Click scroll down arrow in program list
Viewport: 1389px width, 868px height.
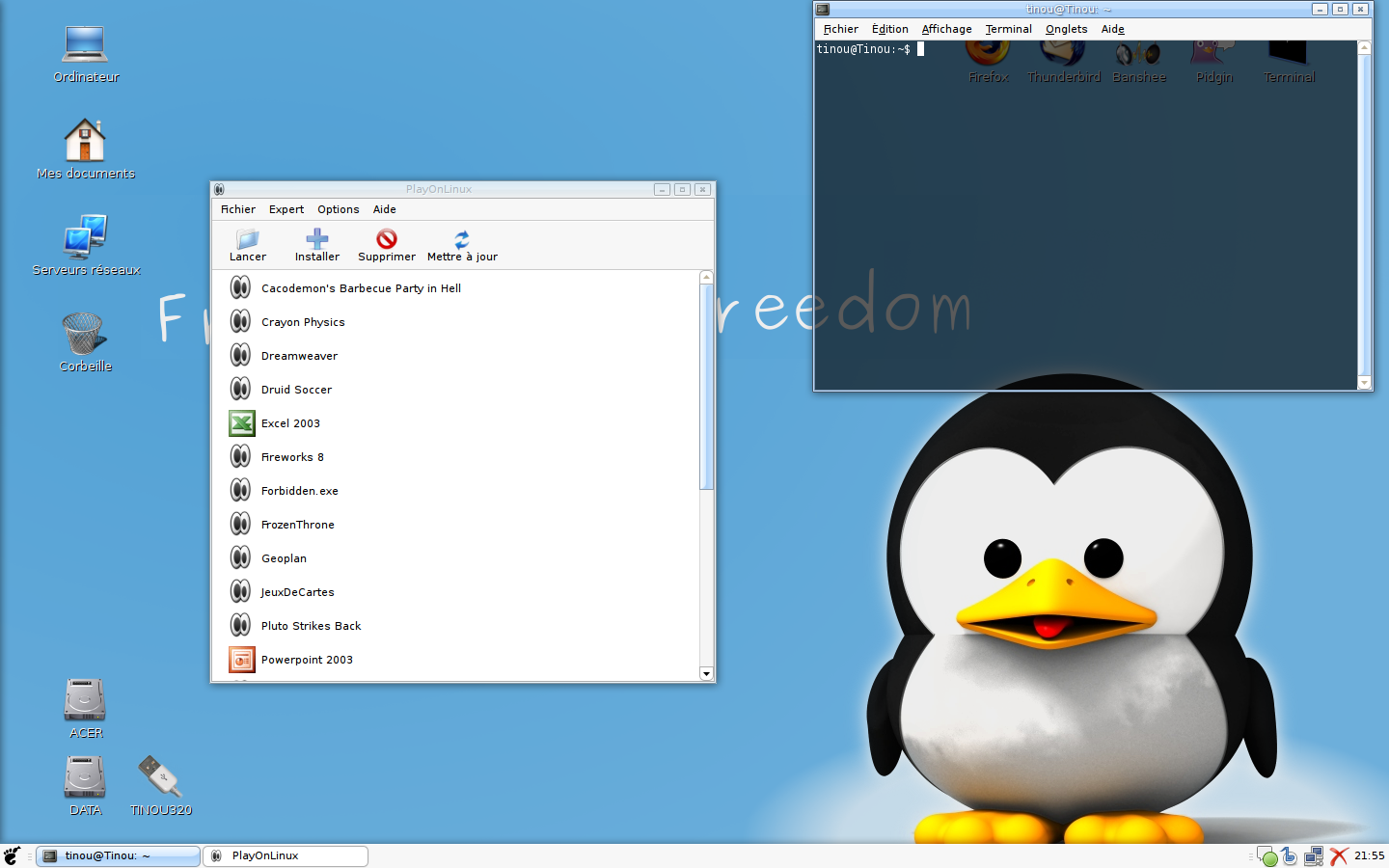pyautogui.click(x=706, y=674)
